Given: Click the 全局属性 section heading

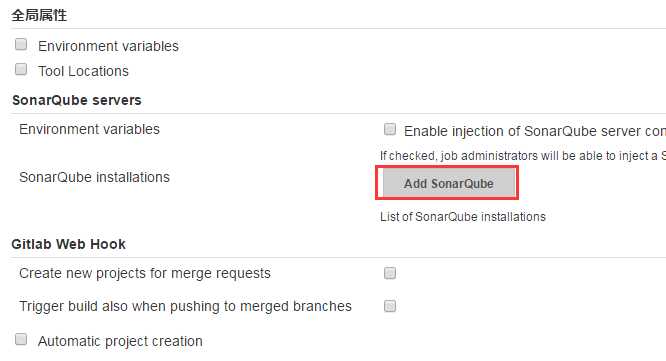Looking at the screenshot, I should pos(39,15).
